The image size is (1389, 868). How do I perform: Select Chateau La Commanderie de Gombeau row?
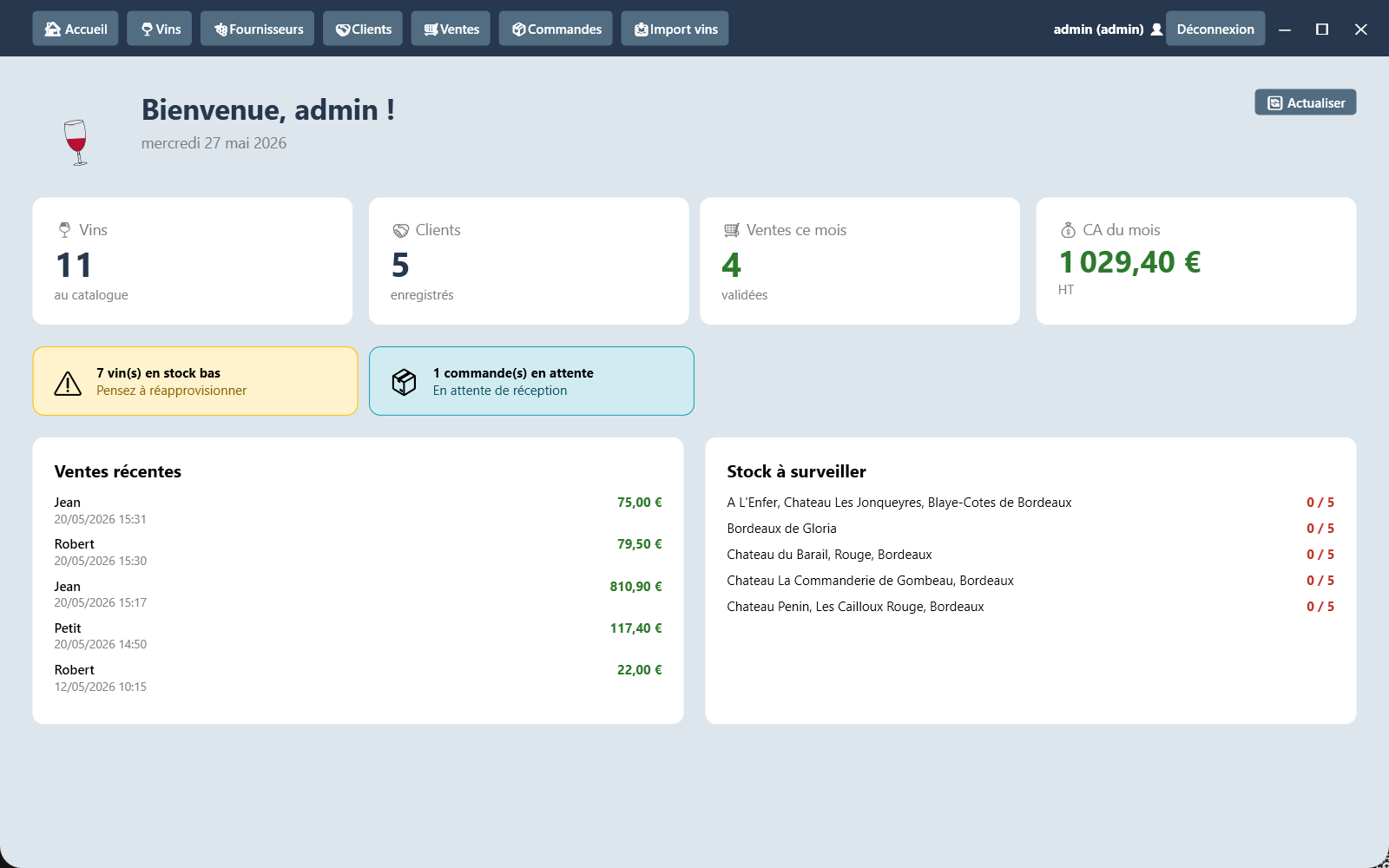click(x=1030, y=581)
